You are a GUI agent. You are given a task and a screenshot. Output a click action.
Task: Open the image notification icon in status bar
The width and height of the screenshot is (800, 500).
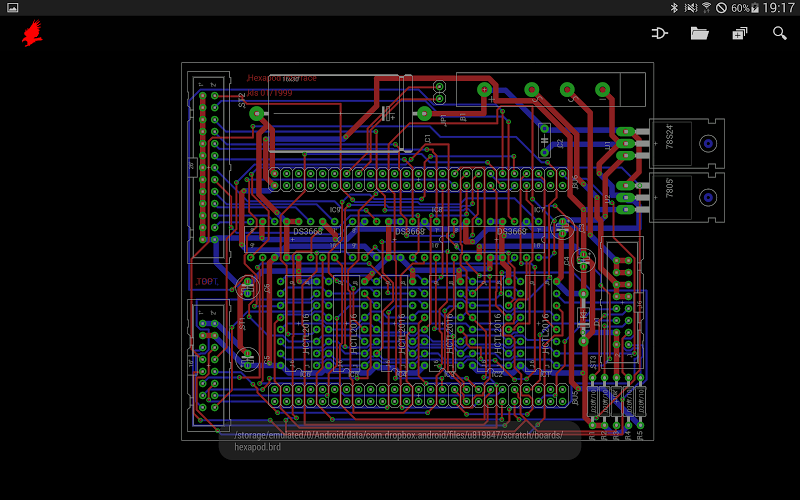tap(12, 8)
